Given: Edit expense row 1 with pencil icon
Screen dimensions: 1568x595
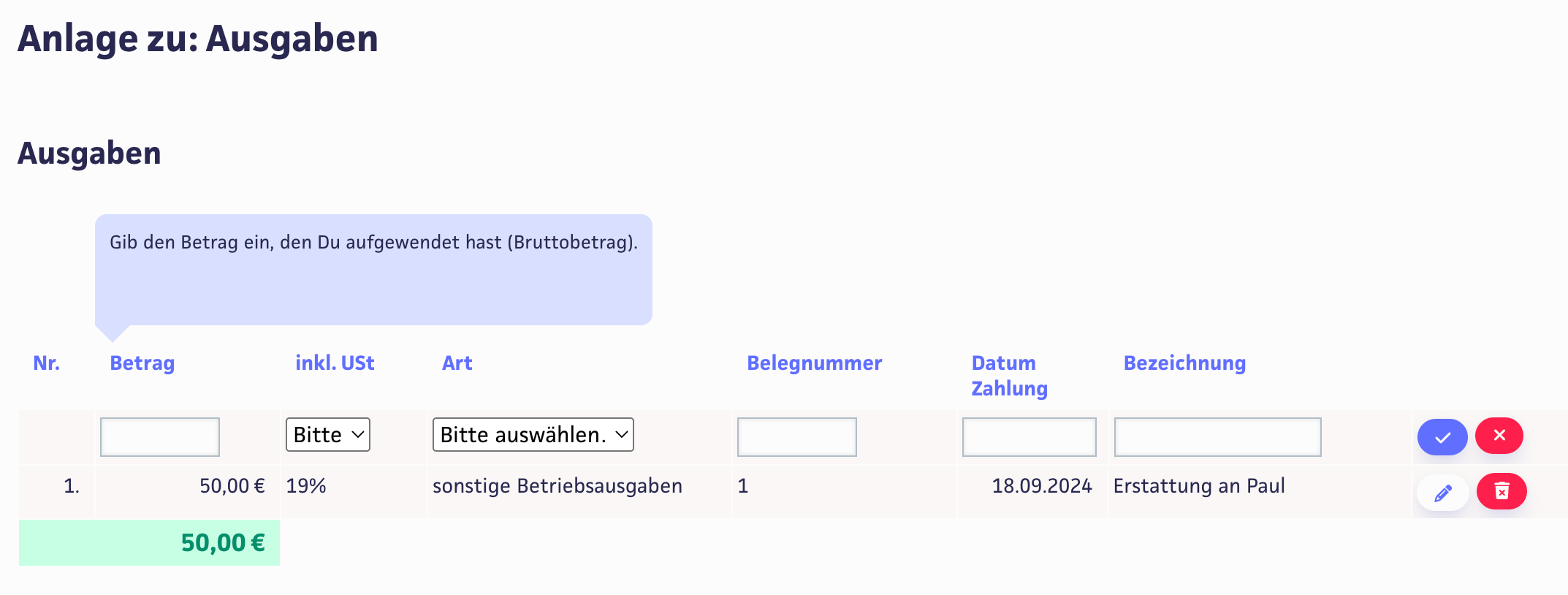Looking at the screenshot, I should pos(1442,493).
